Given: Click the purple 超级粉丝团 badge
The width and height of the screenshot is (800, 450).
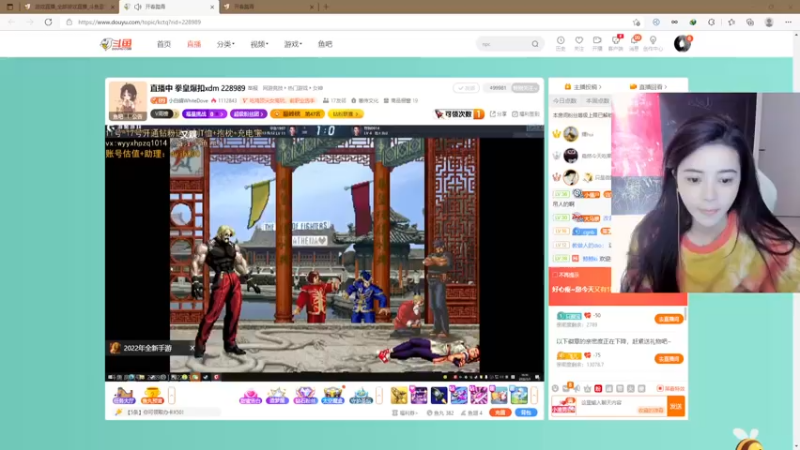Looking at the screenshot, I should [x=248, y=114].
